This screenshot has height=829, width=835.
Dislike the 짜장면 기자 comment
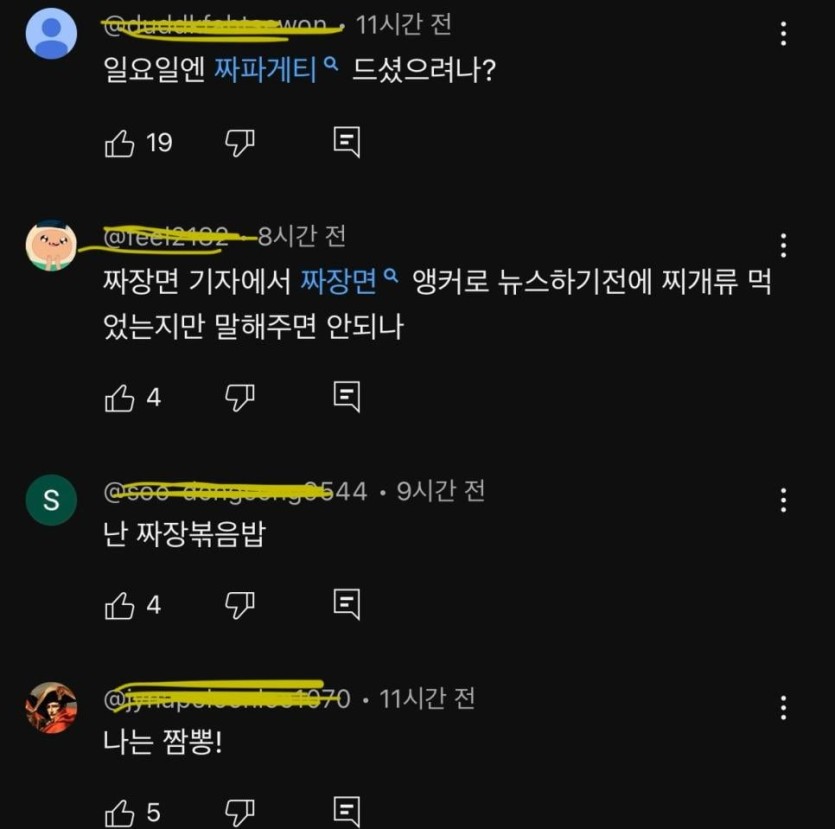[x=240, y=398]
